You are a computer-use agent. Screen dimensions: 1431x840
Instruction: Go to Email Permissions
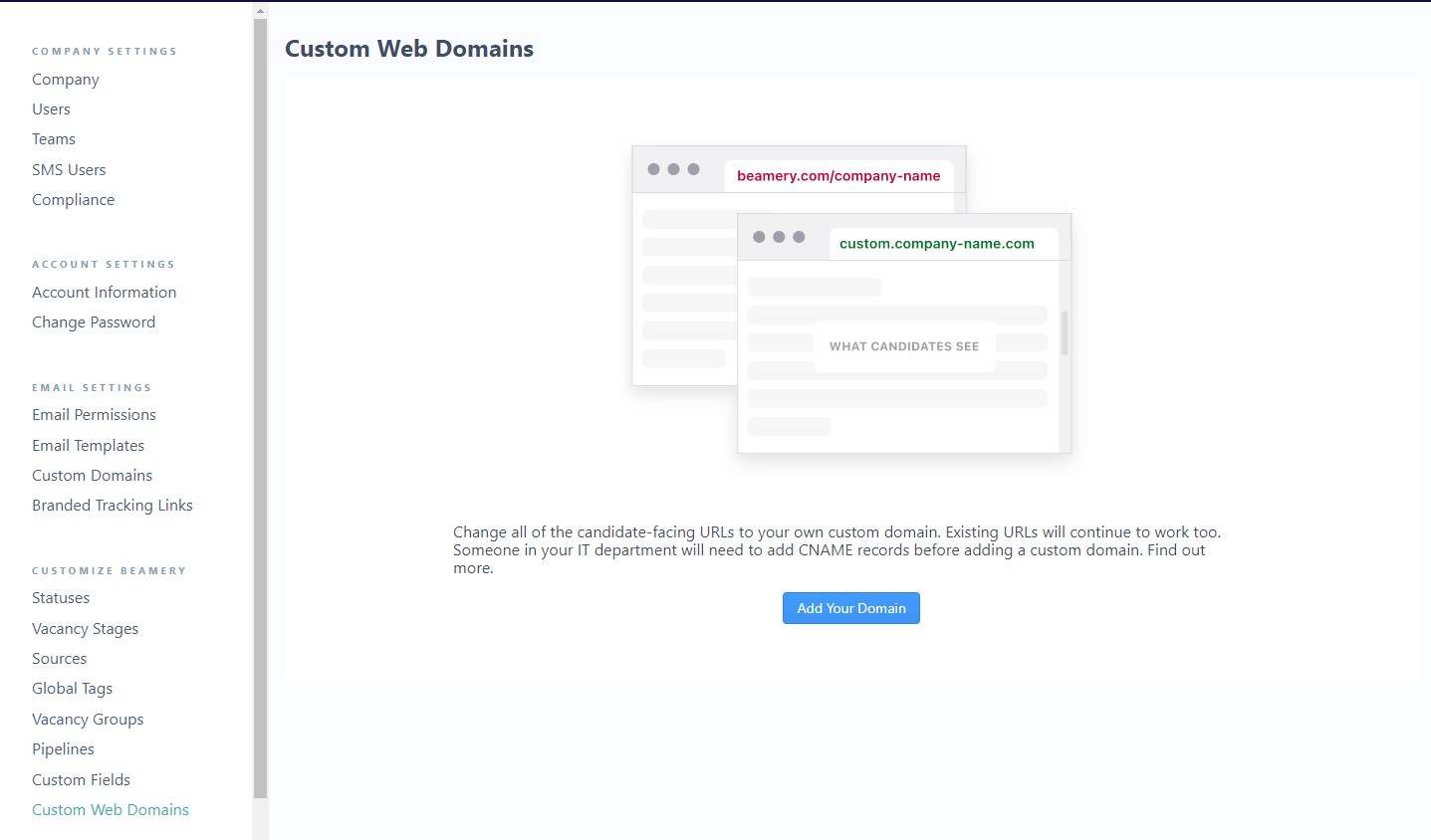[94, 415]
